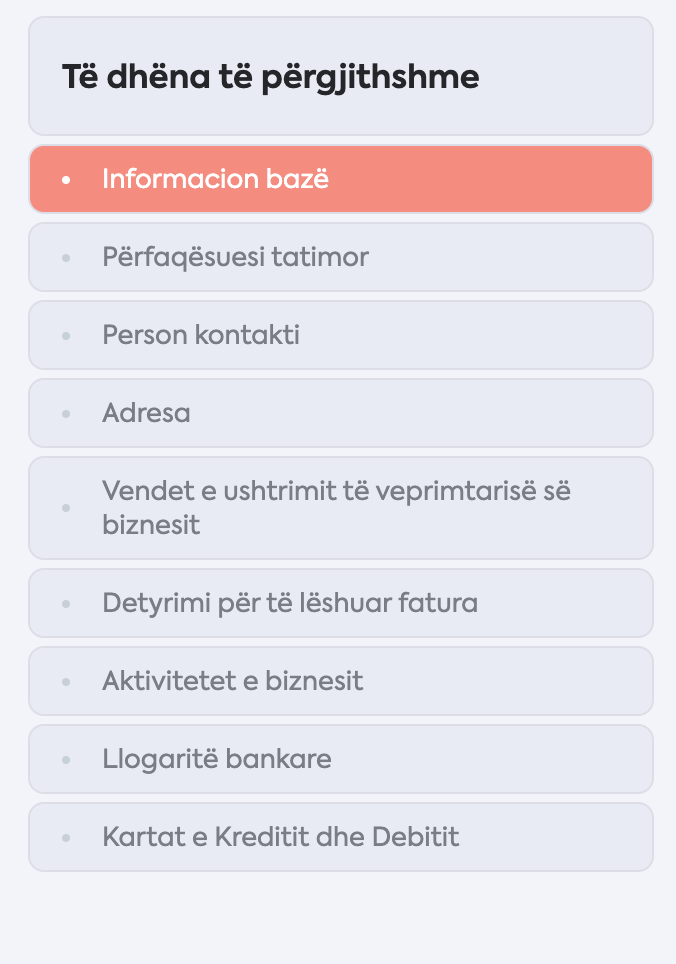
Task: Select Vendet e ushtrimit të veprimtarisë së biznesit
Action: pos(340,508)
